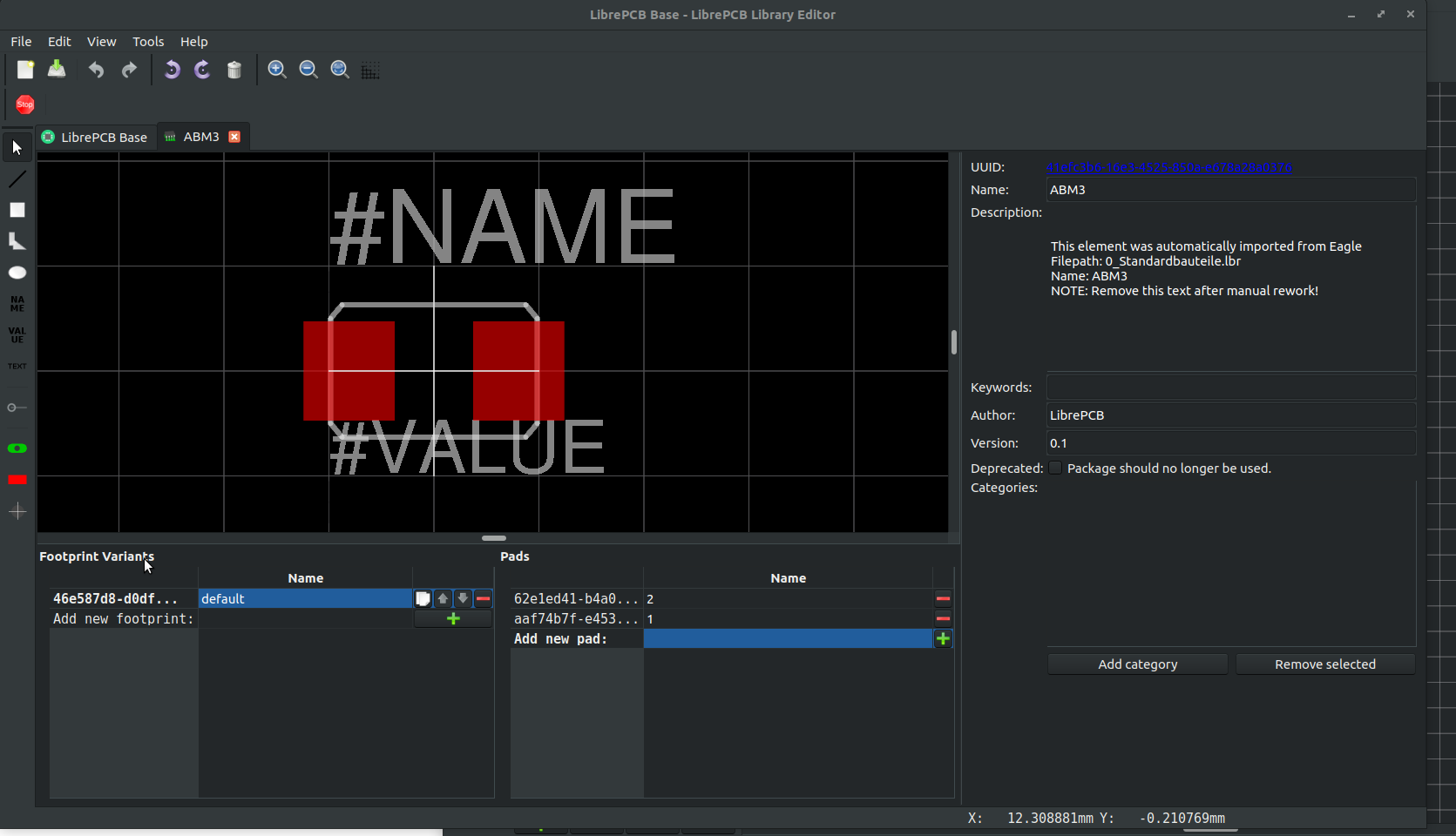Image resolution: width=1456 pixels, height=836 pixels.
Task: Choose the add VALUE text tool
Action: pos(17,332)
